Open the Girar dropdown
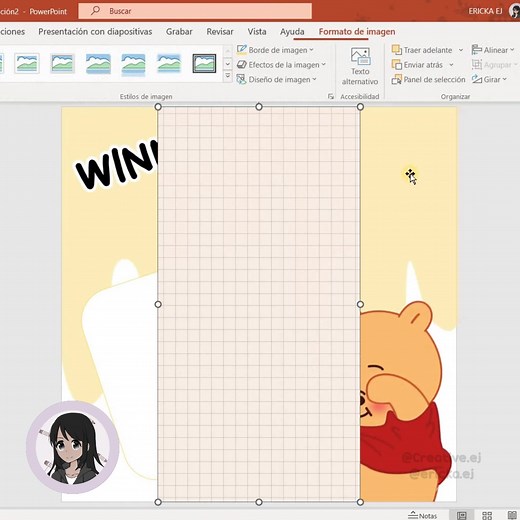520x520 pixels. coord(489,80)
